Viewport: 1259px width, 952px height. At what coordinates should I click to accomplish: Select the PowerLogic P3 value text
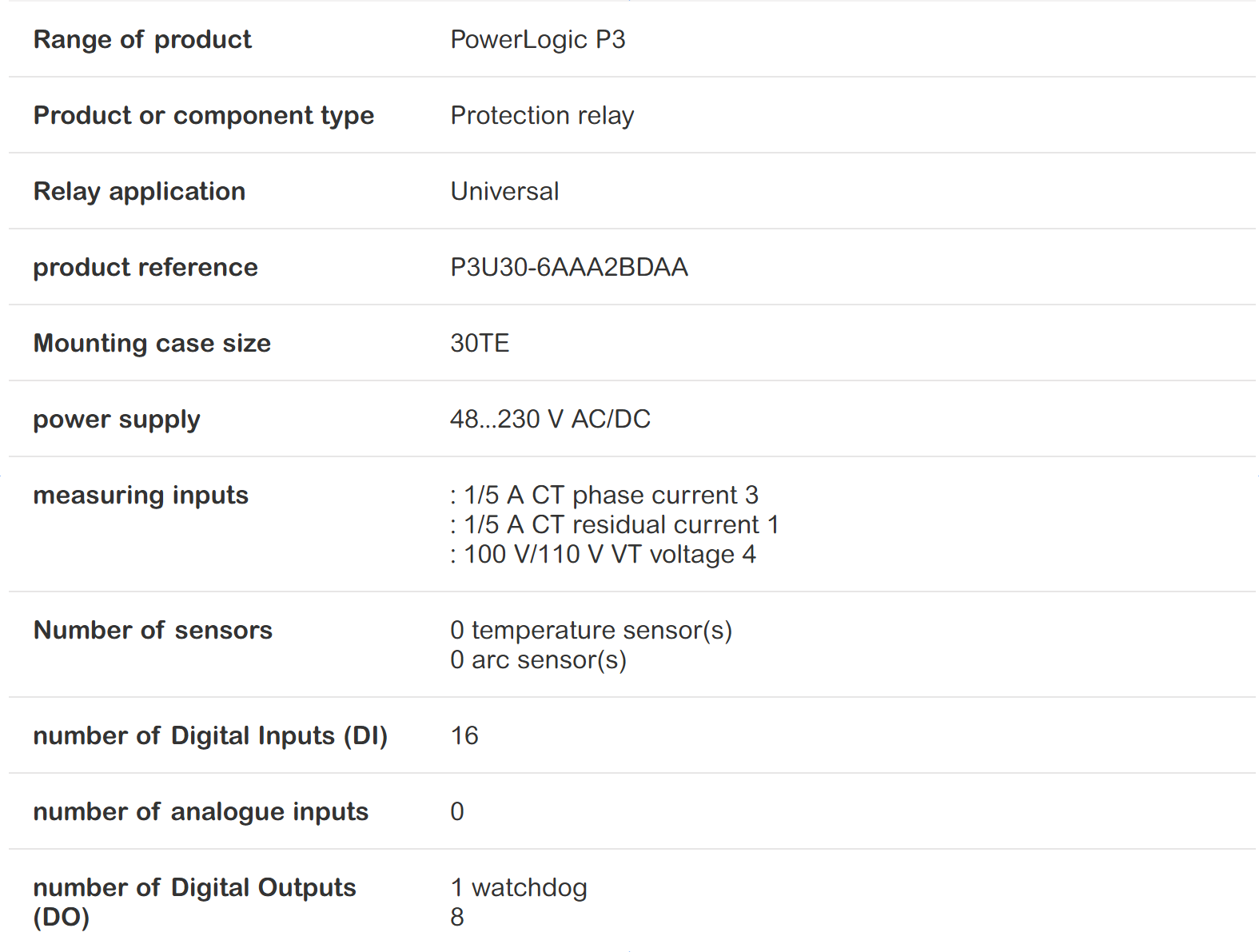[537, 39]
